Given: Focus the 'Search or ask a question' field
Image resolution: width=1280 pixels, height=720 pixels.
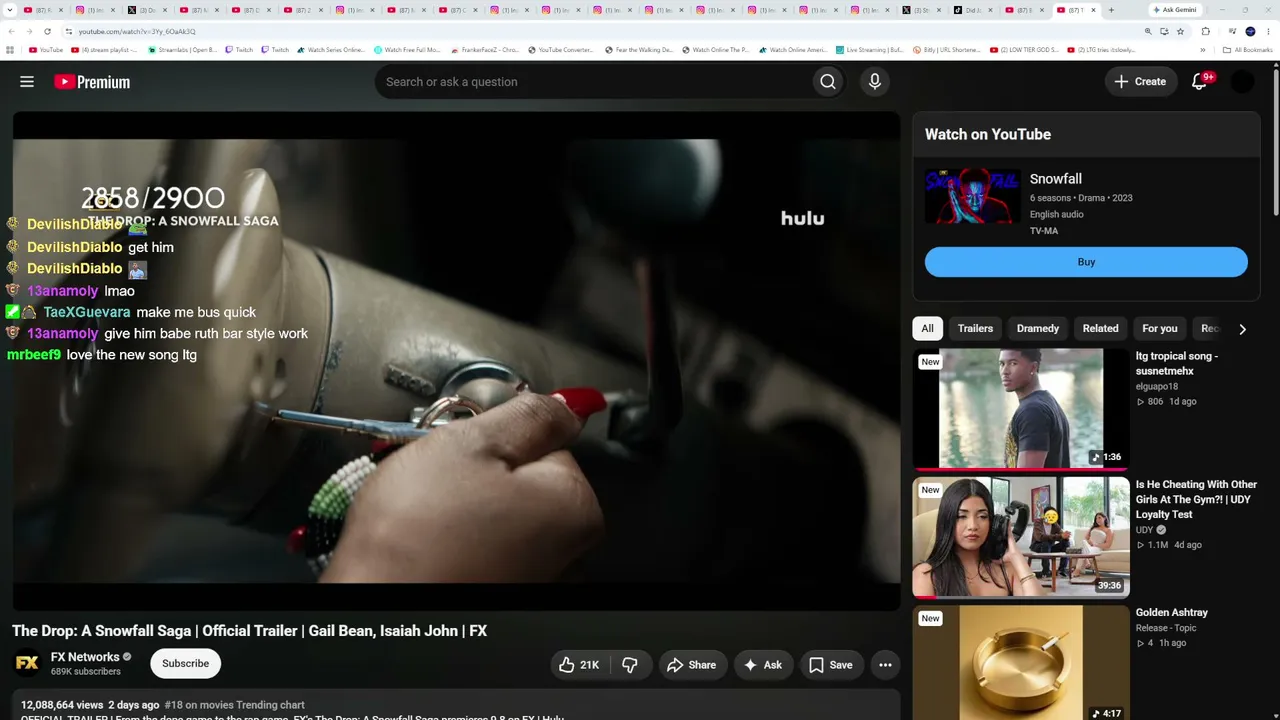Looking at the screenshot, I should click(594, 82).
